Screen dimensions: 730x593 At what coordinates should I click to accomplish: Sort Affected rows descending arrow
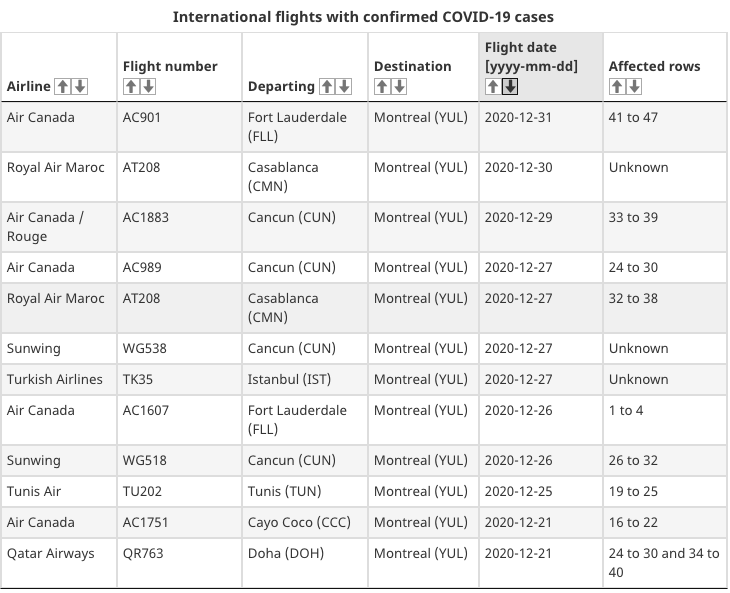click(x=634, y=87)
